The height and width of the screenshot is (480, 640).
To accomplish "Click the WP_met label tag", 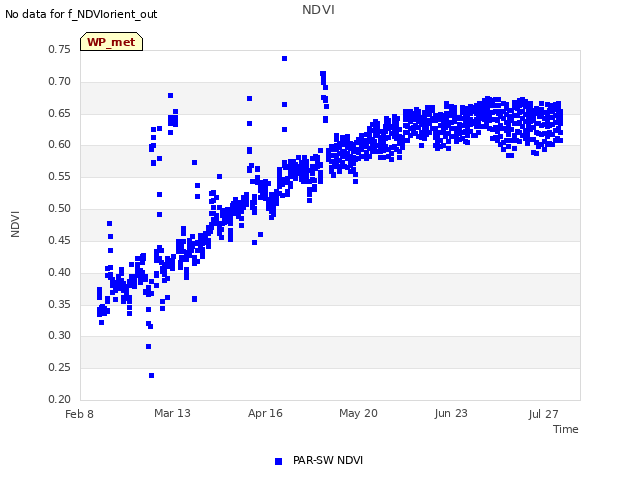I will coord(111,42).
